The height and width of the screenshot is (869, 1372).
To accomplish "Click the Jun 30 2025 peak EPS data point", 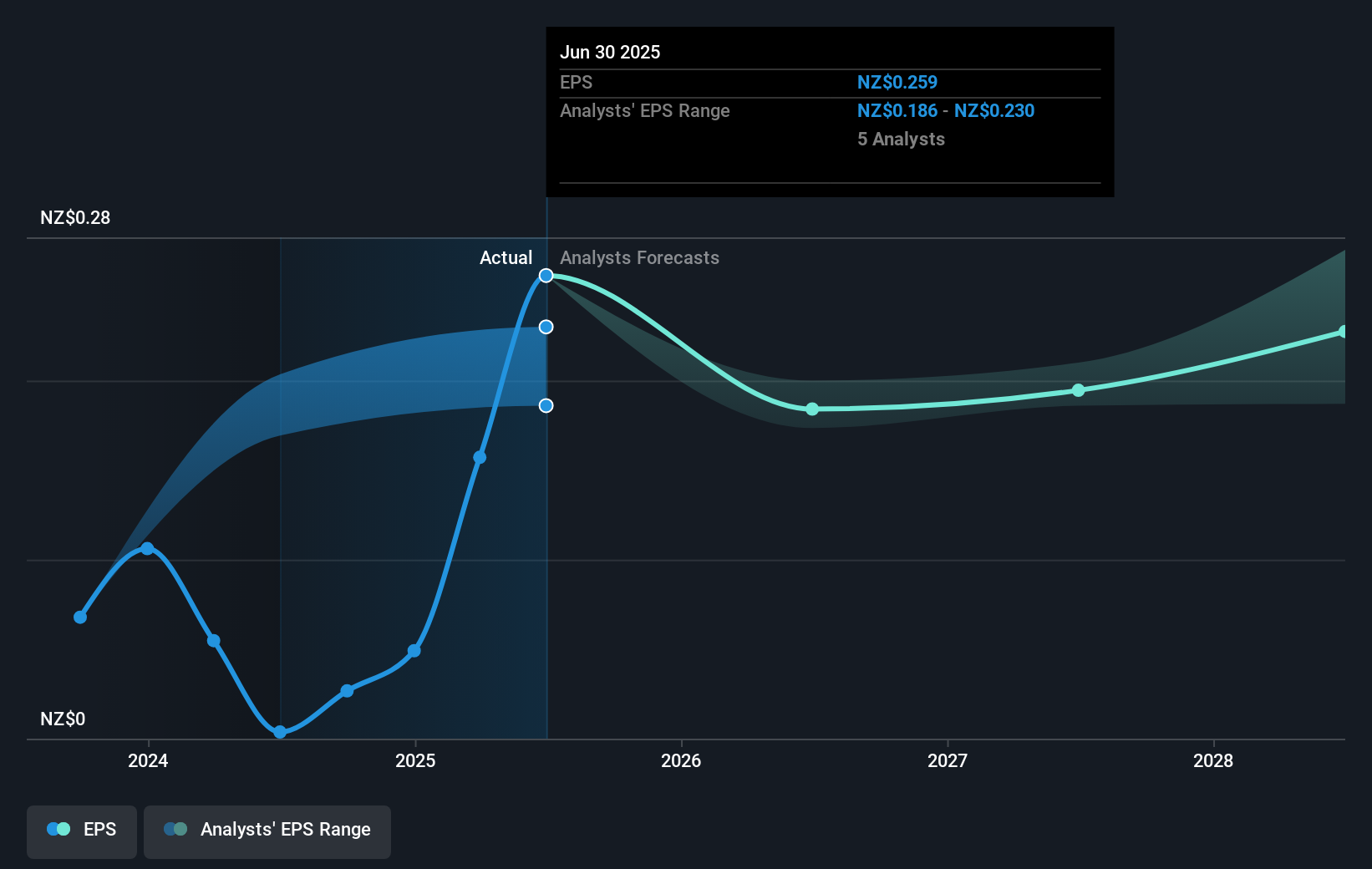I will coord(546,275).
